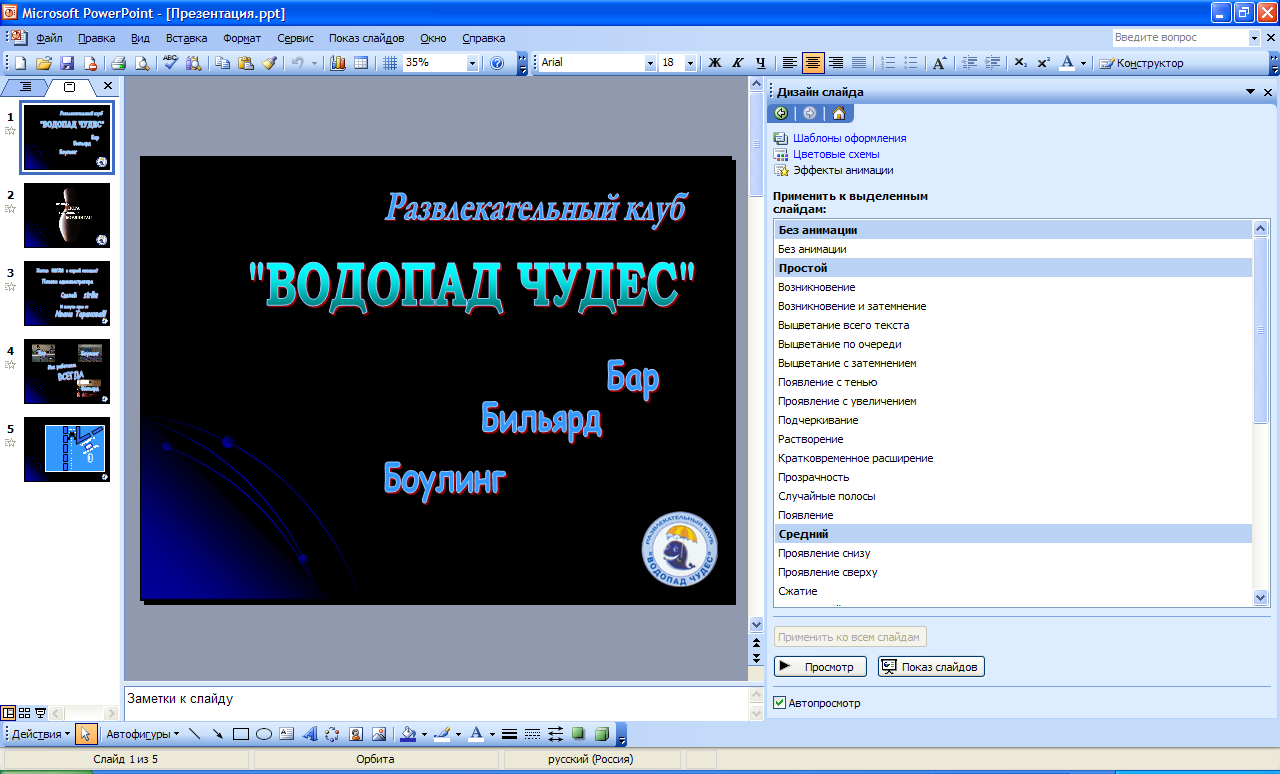Expand Fill Color dropdown arrow
The width and height of the screenshot is (1280, 774).
424,734
